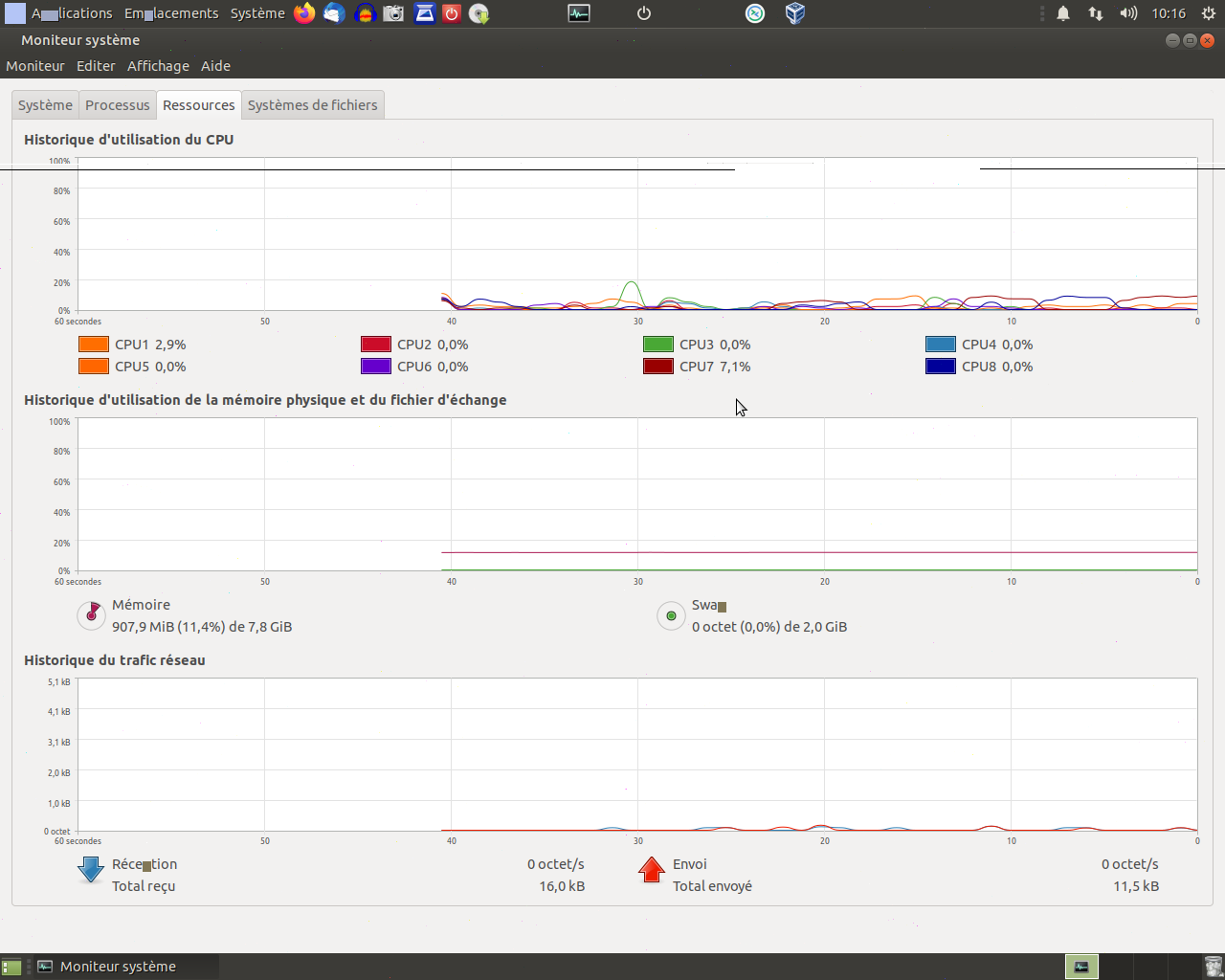Open the Moniteur menu
The width and height of the screenshot is (1225, 980).
tap(35, 66)
